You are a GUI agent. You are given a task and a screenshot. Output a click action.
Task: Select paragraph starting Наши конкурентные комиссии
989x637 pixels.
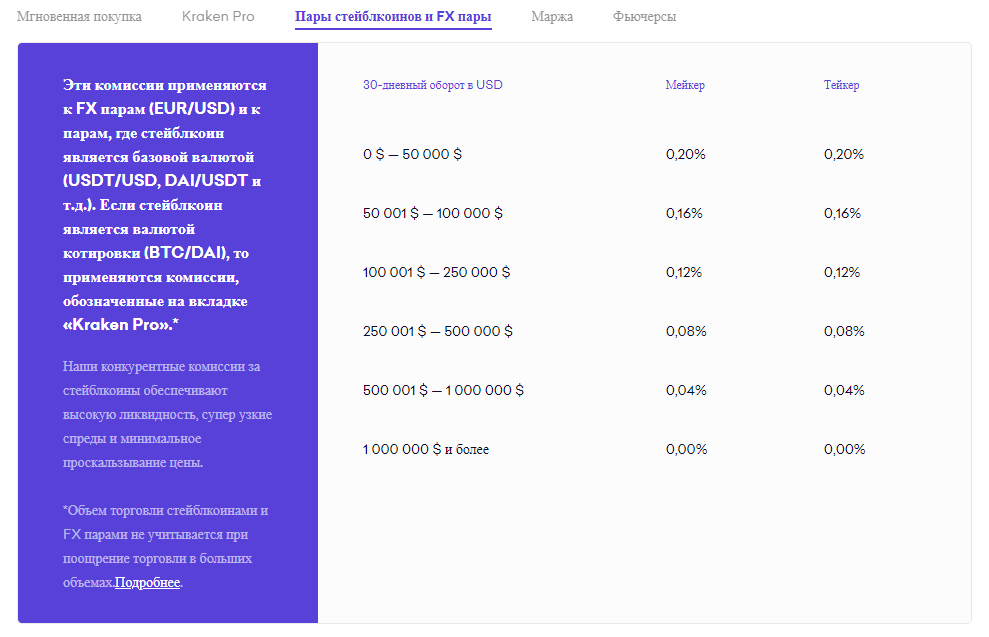(168, 414)
